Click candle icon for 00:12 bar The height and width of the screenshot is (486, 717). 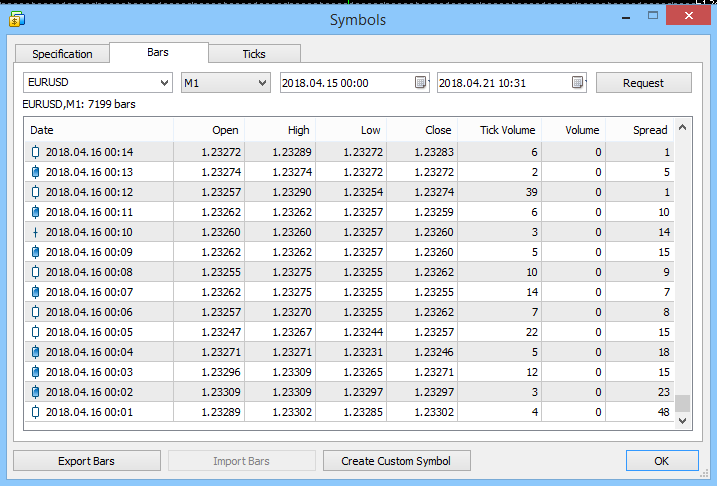coord(35,192)
